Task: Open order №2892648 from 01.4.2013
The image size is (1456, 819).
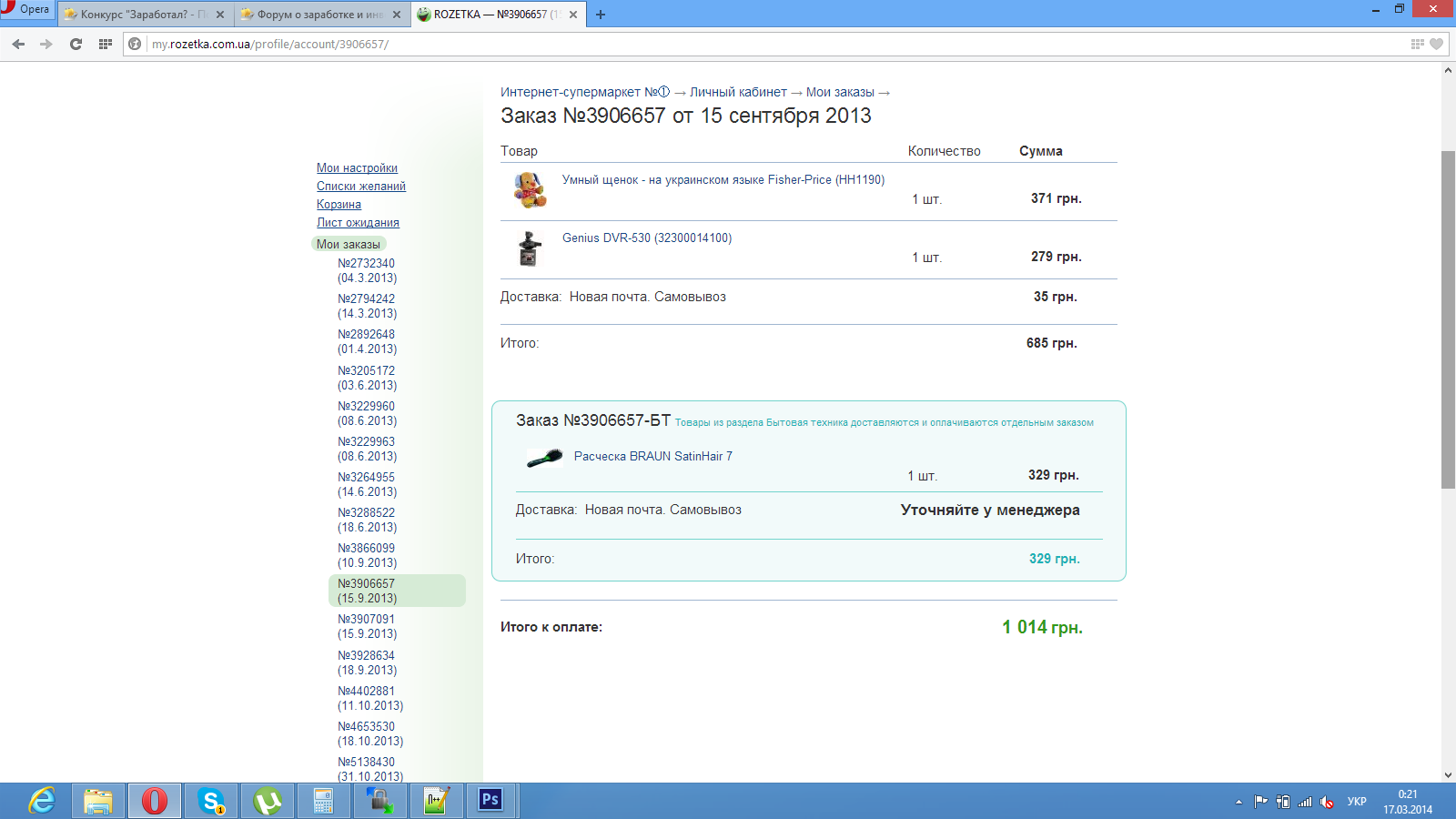Action: click(x=367, y=342)
